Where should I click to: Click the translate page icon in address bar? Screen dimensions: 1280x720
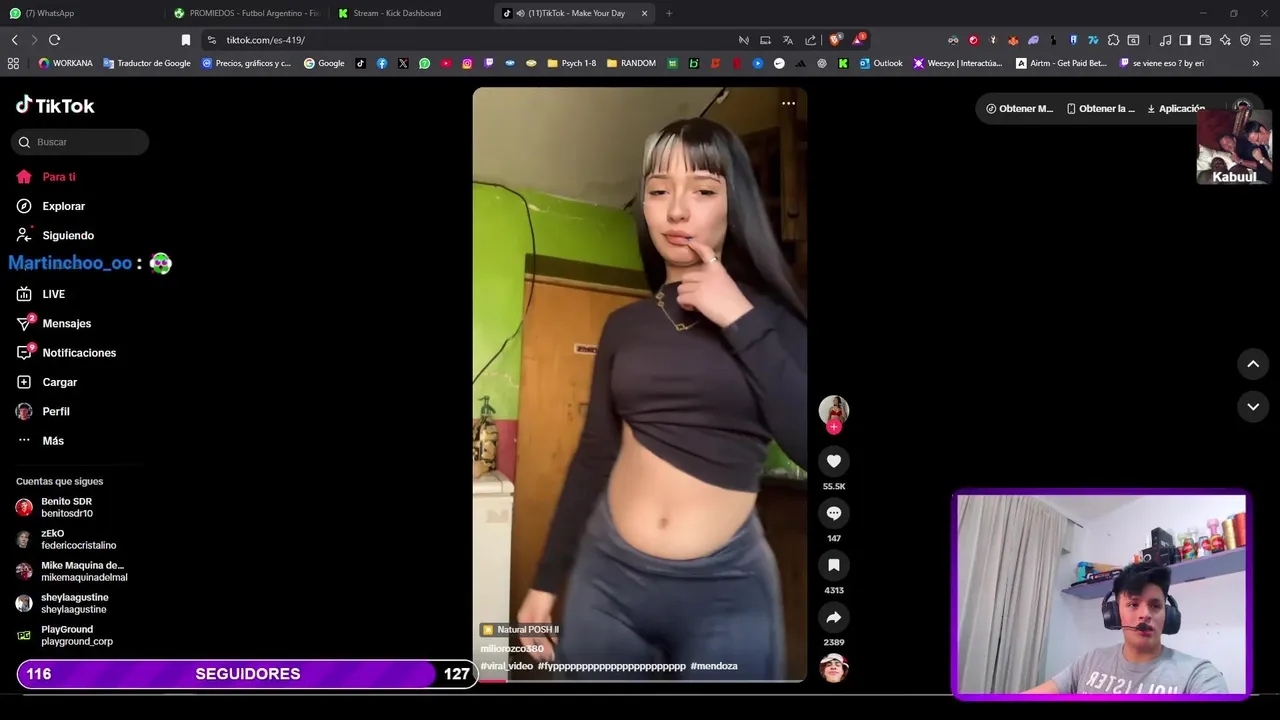pos(787,40)
